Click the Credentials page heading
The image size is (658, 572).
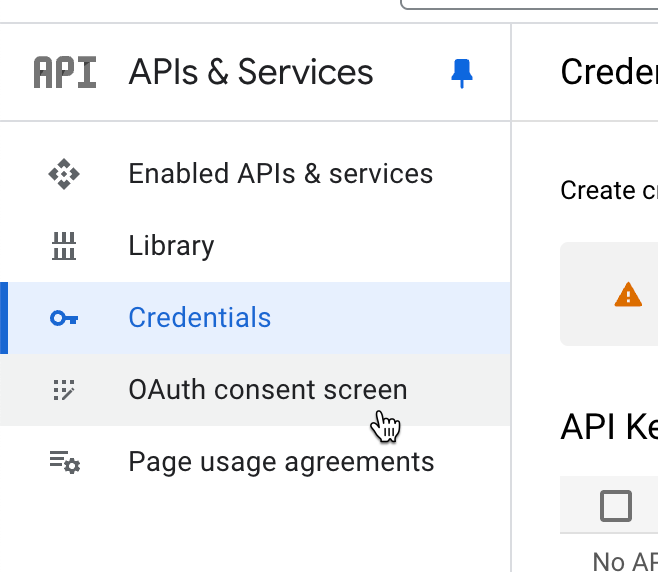pos(608,72)
